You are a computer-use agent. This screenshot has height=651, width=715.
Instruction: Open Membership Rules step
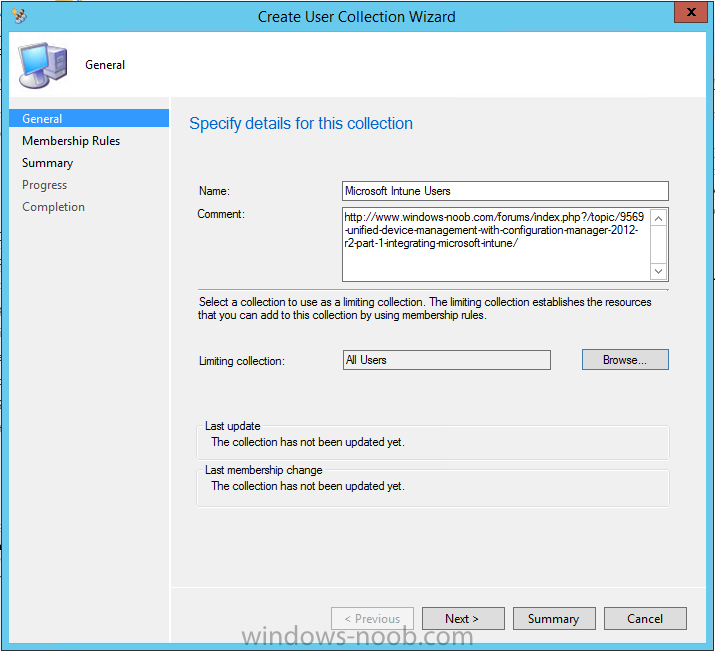pos(71,140)
